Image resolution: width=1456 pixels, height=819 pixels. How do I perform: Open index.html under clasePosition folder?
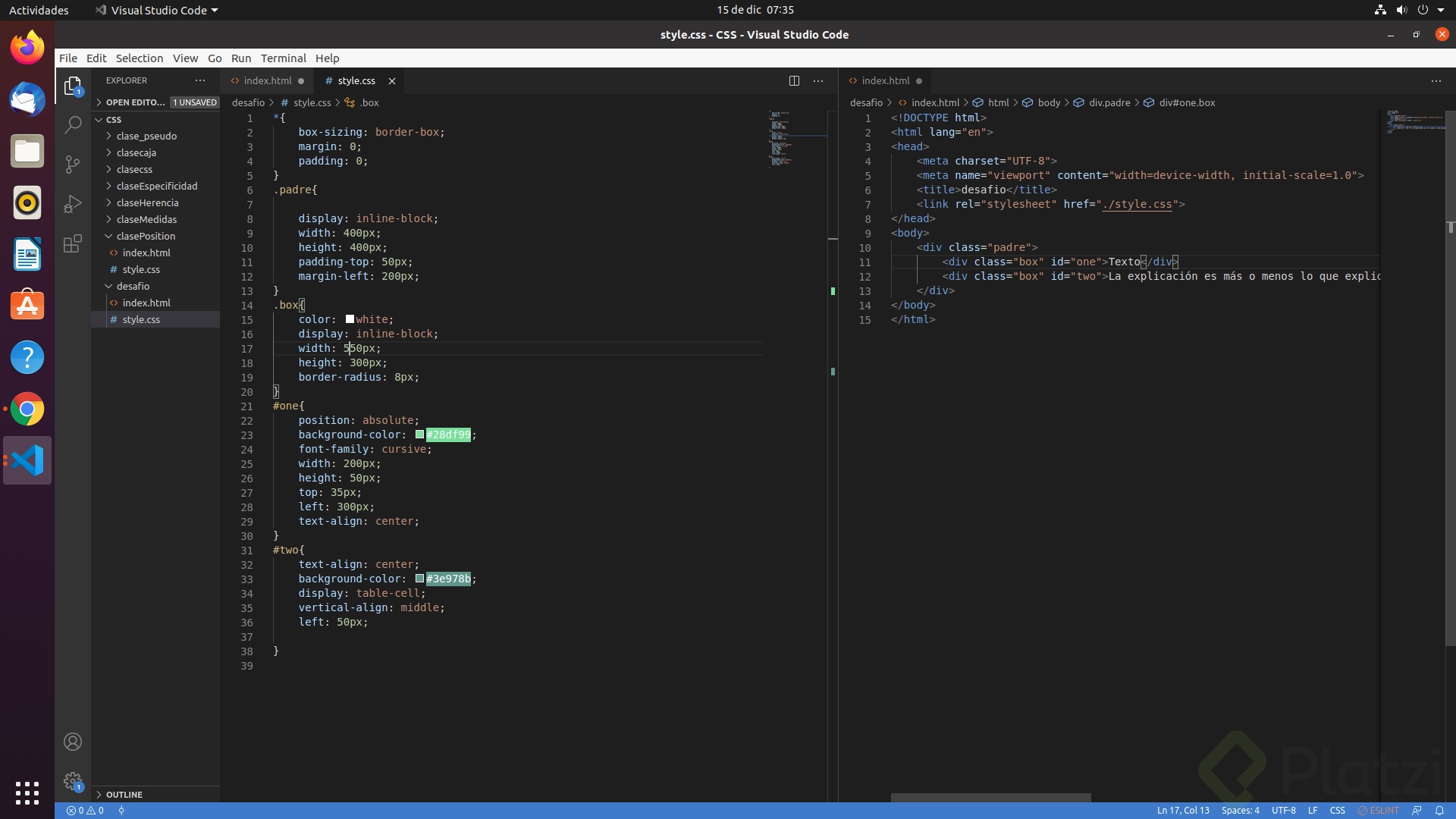[x=155, y=253]
